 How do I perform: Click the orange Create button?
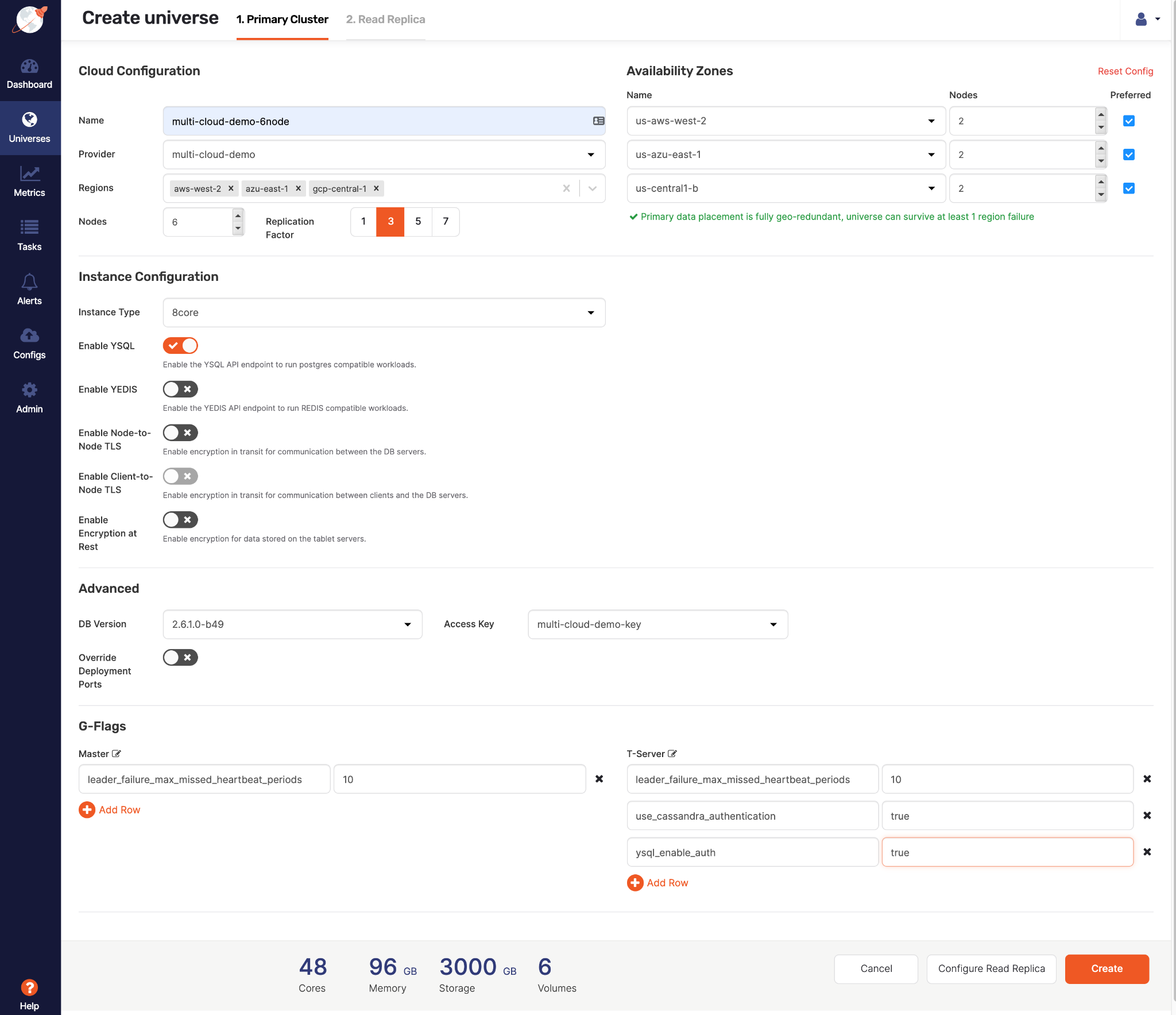pos(1107,969)
